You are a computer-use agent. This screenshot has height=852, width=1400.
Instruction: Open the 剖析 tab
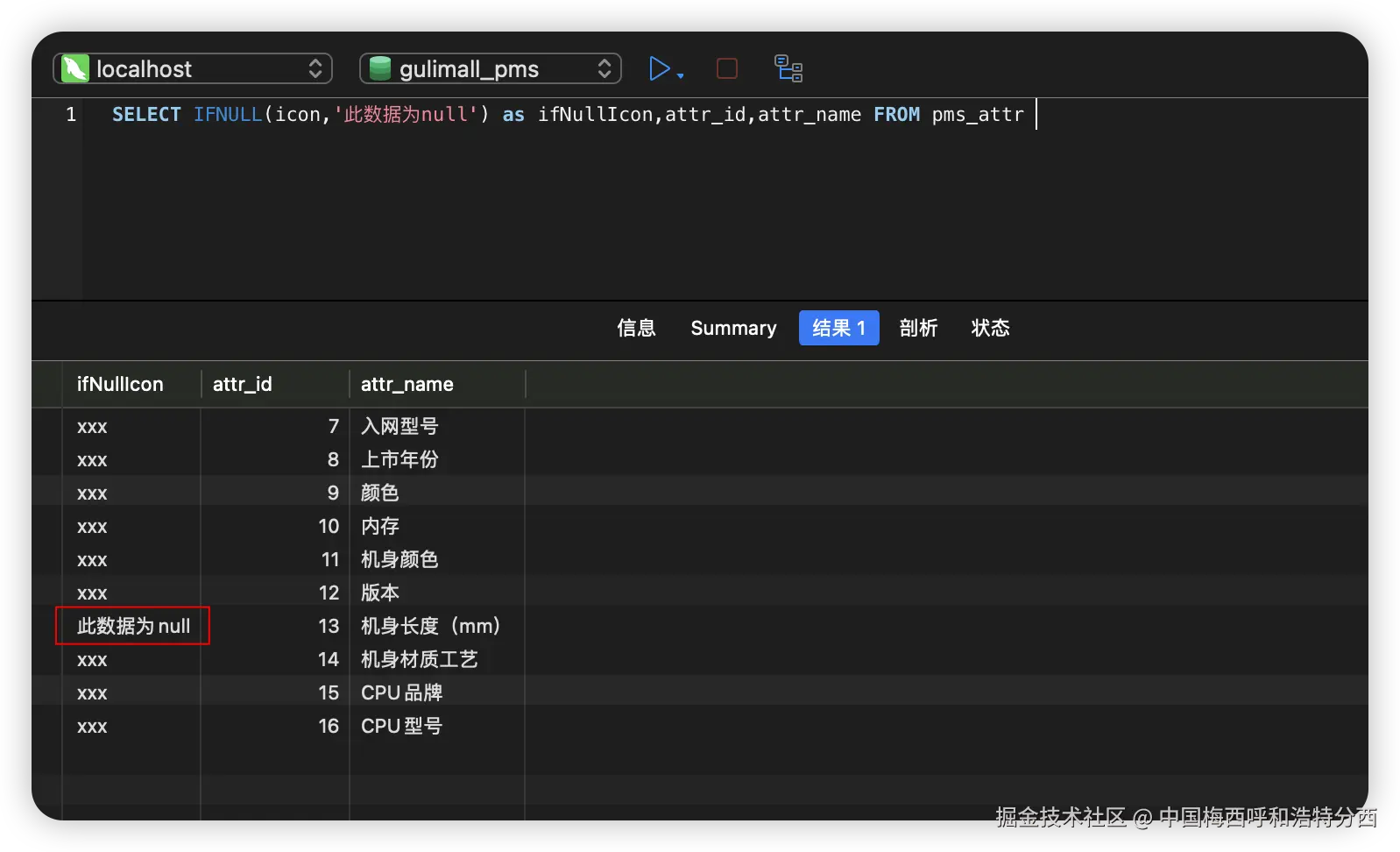point(918,328)
